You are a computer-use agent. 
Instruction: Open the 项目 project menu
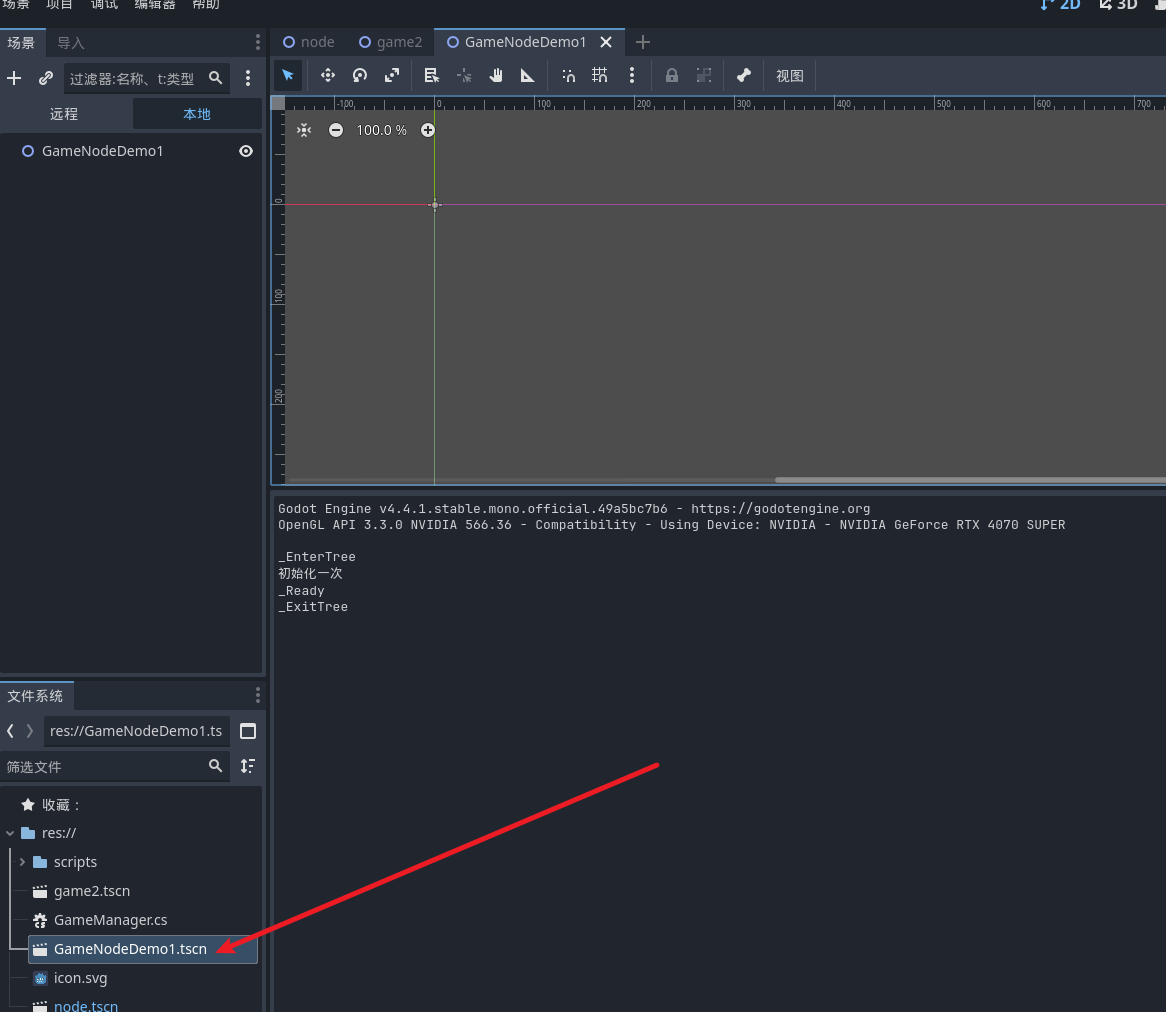point(59,5)
